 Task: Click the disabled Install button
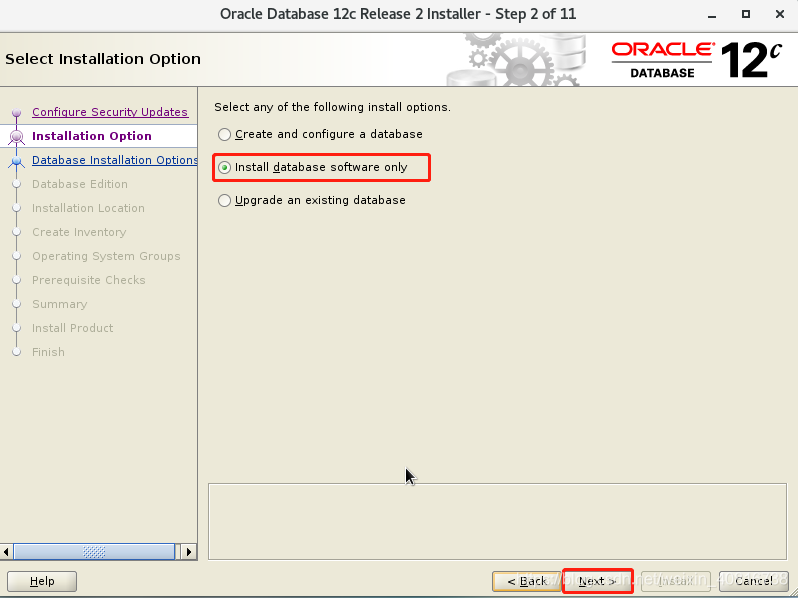pos(675,581)
